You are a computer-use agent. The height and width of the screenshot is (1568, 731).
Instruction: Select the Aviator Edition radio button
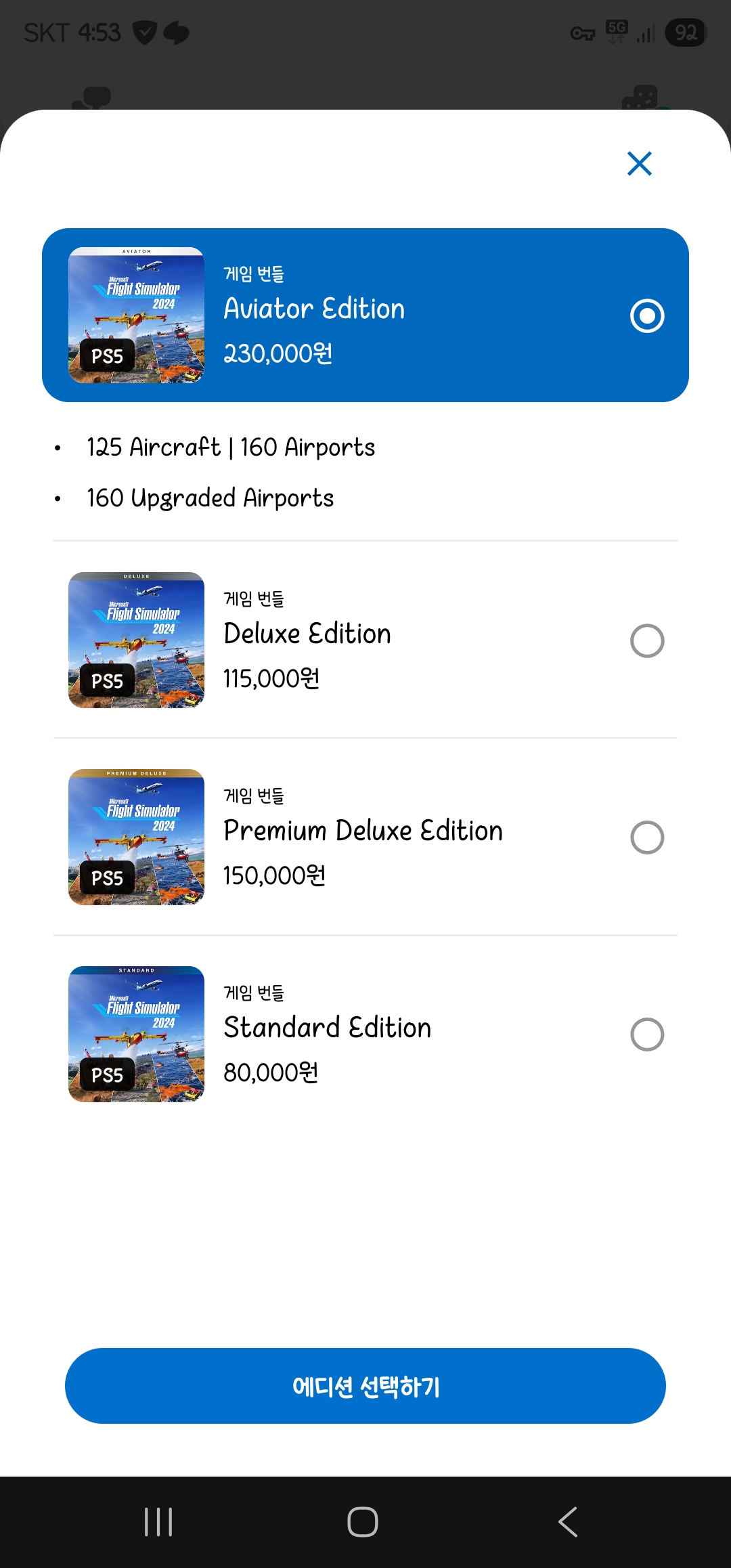[x=647, y=315]
